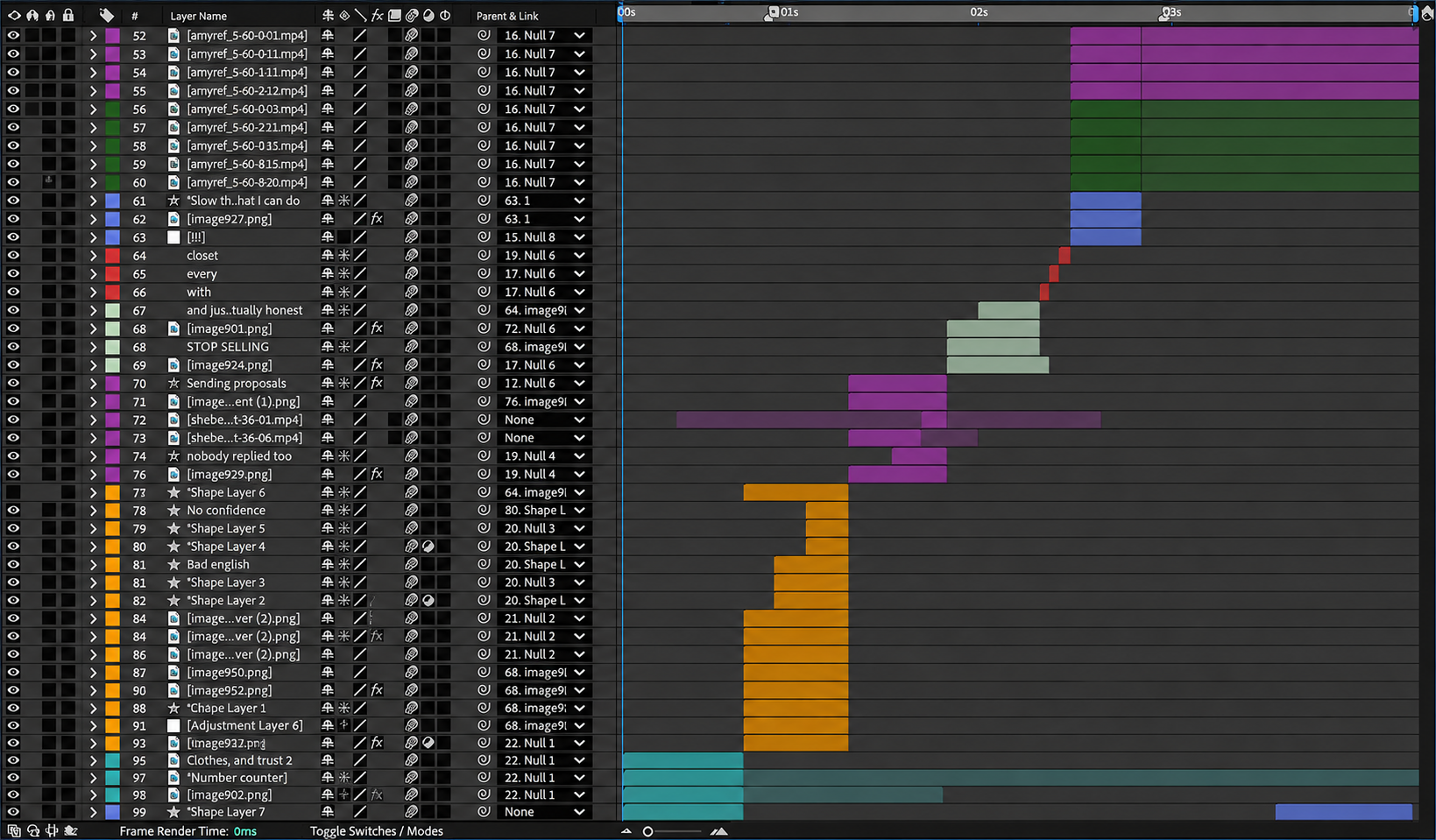This screenshot has height=840, width=1436.
Task: Click the 'Layer Name' column header
Action: pos(198,16)
